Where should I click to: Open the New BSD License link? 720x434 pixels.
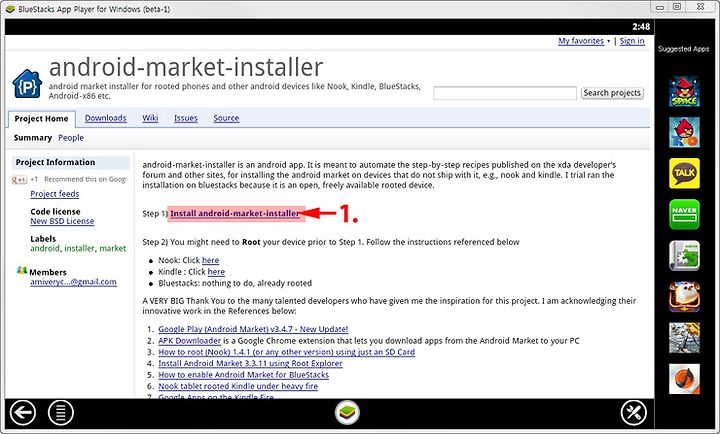click(x=62, y=221)
